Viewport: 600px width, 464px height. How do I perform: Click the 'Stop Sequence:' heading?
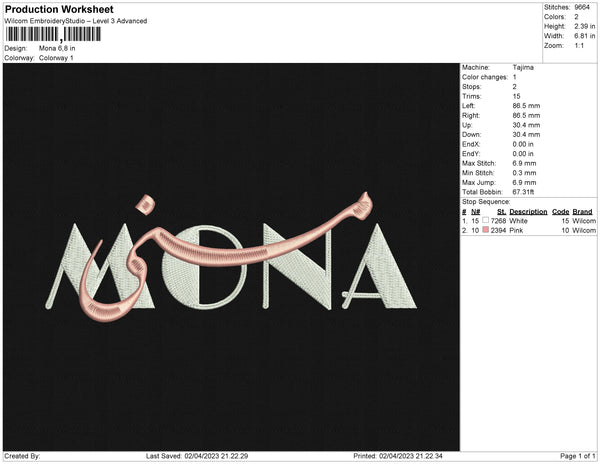coord(486,202)
